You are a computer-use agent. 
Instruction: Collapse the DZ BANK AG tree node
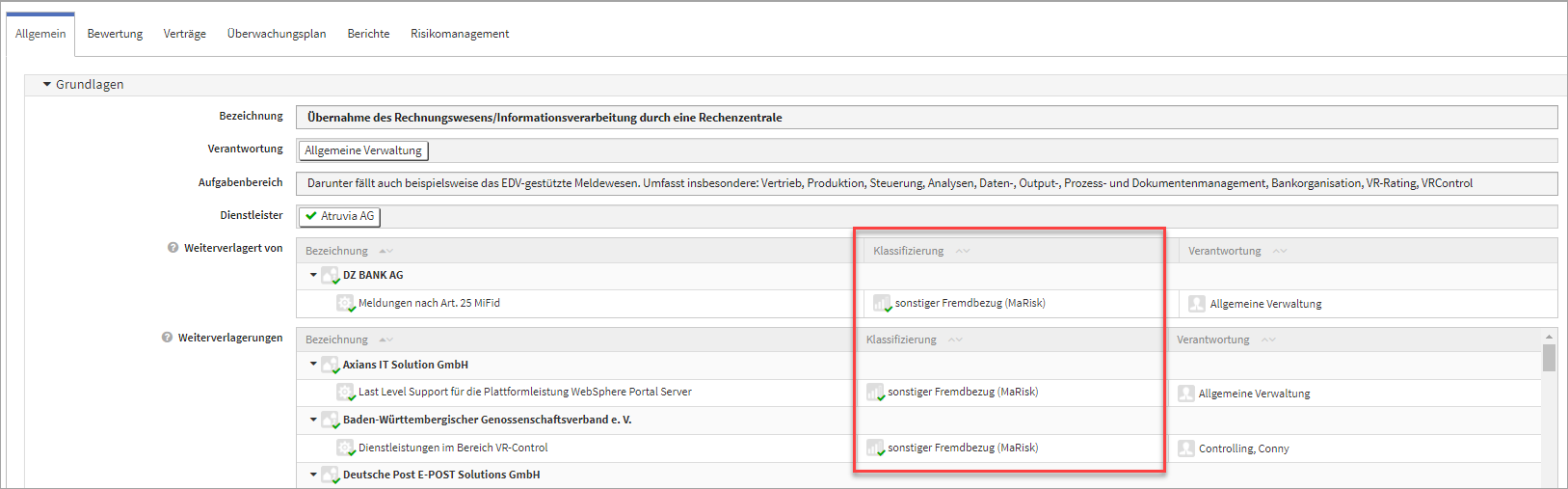313,275
